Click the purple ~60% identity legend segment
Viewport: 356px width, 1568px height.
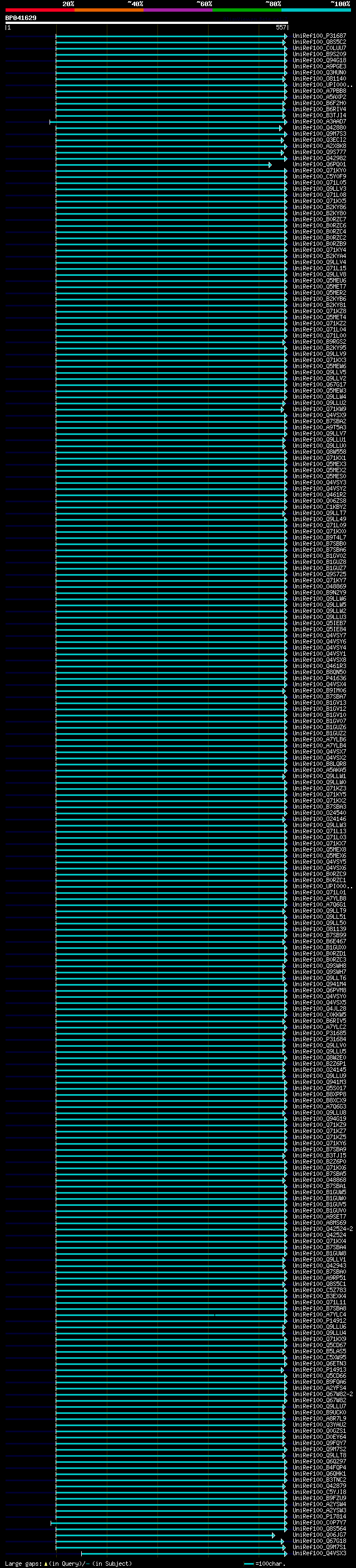[177, 10]
